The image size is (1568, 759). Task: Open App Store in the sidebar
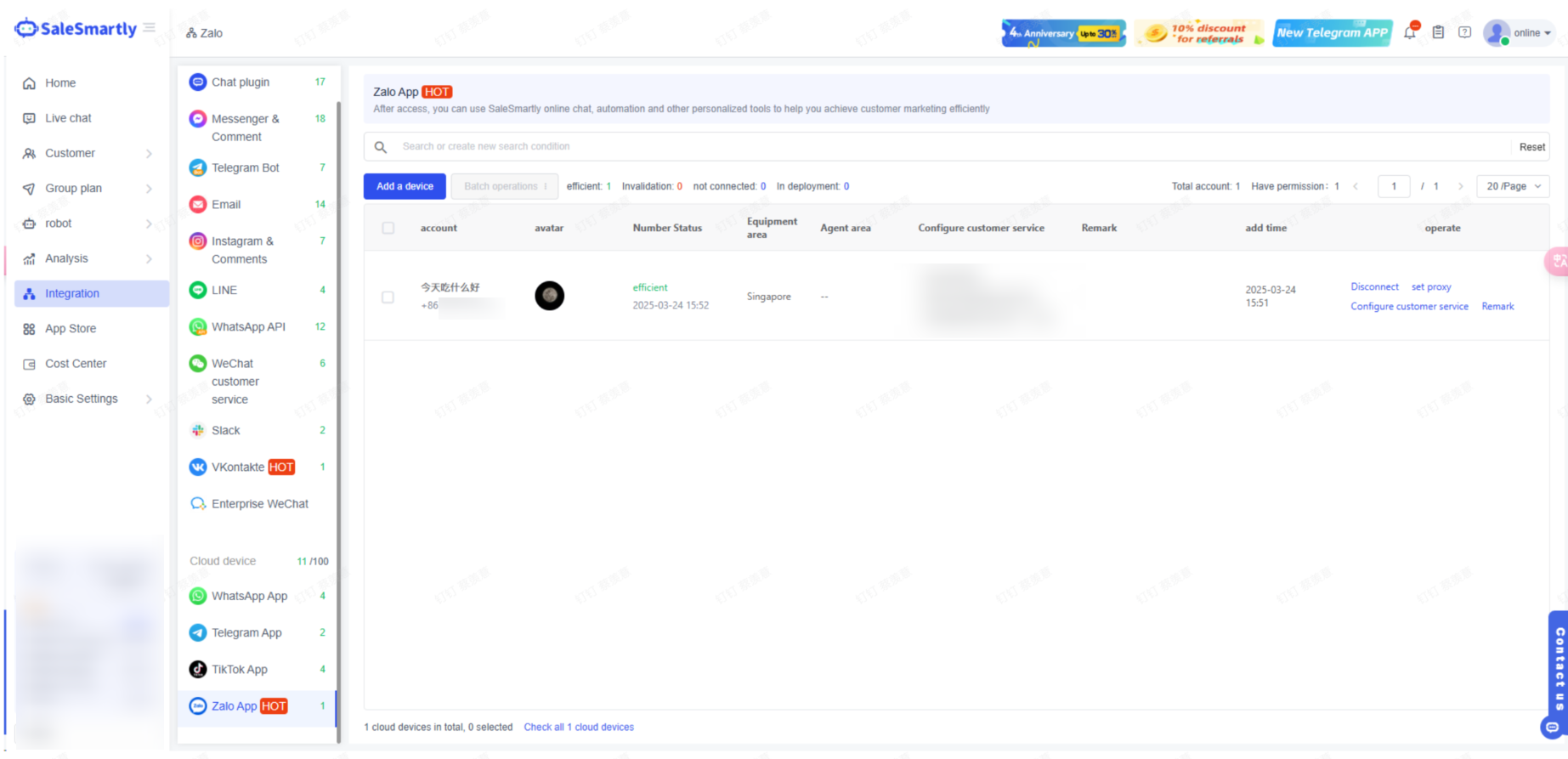coord(71,329)
